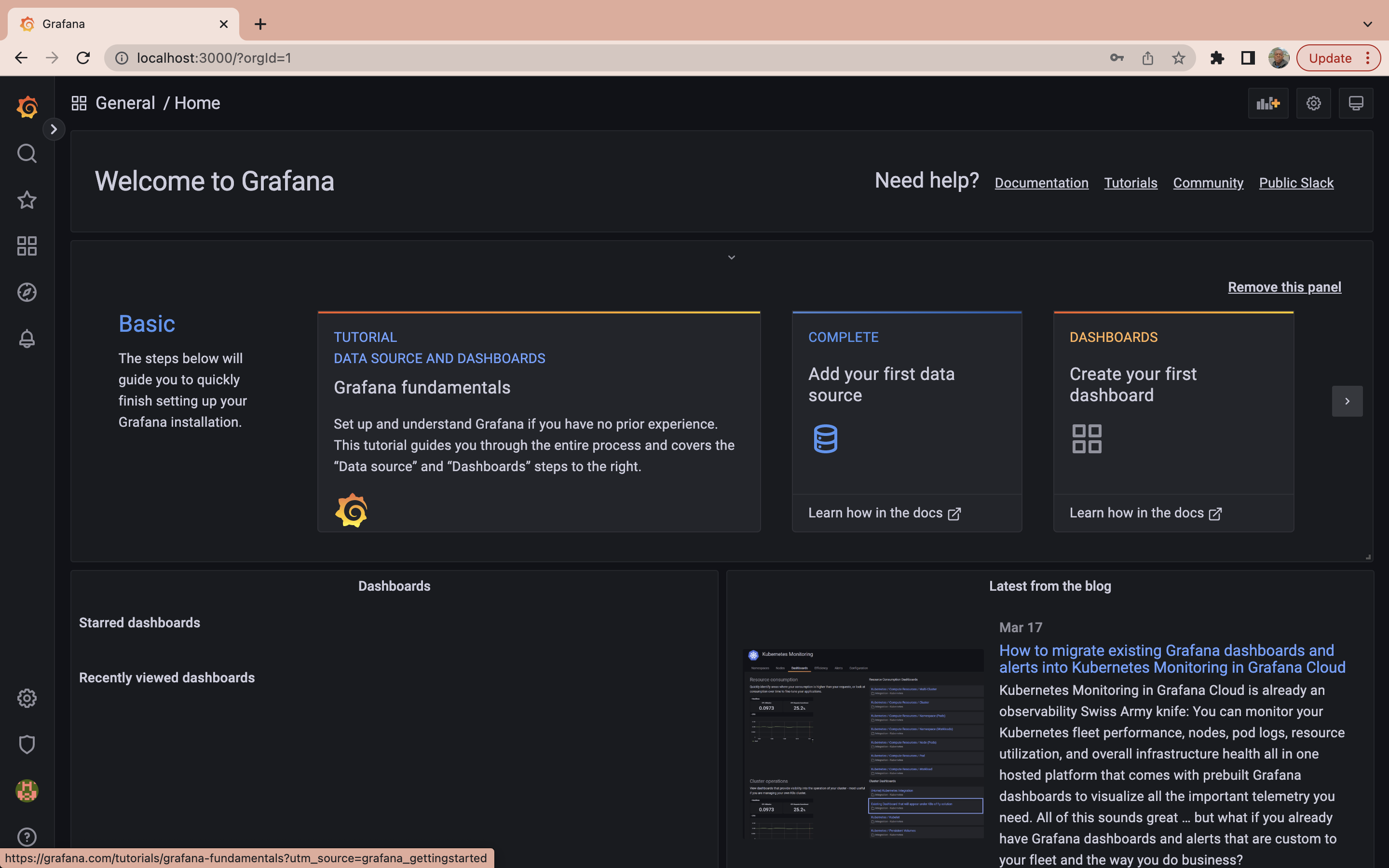Open the Search dashboards magnifier icon
This screenshot has height=868, width=1389.
pyautogui.click(x=27, y=153)
